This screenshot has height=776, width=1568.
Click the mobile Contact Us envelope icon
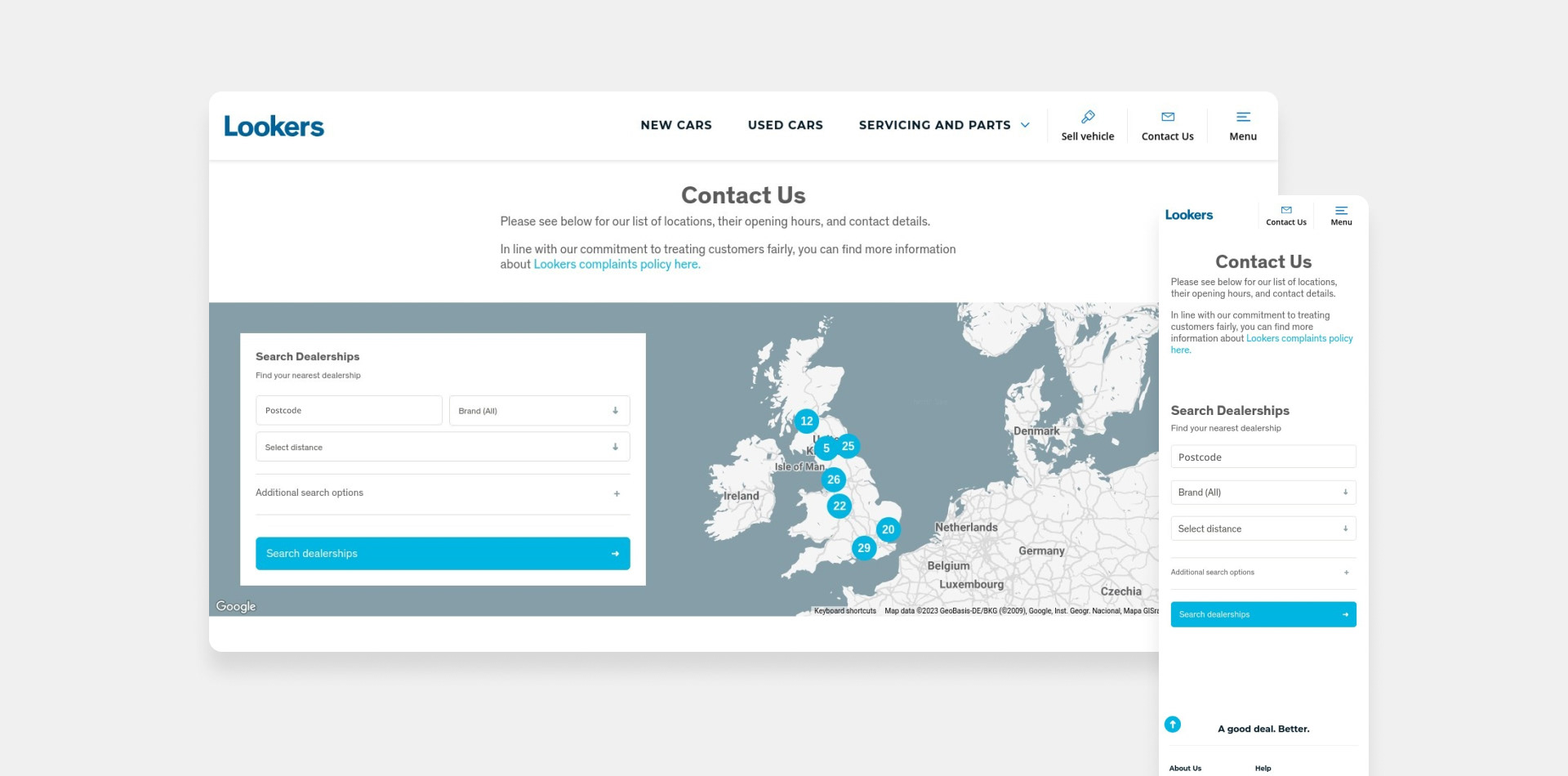[1286, 210]
